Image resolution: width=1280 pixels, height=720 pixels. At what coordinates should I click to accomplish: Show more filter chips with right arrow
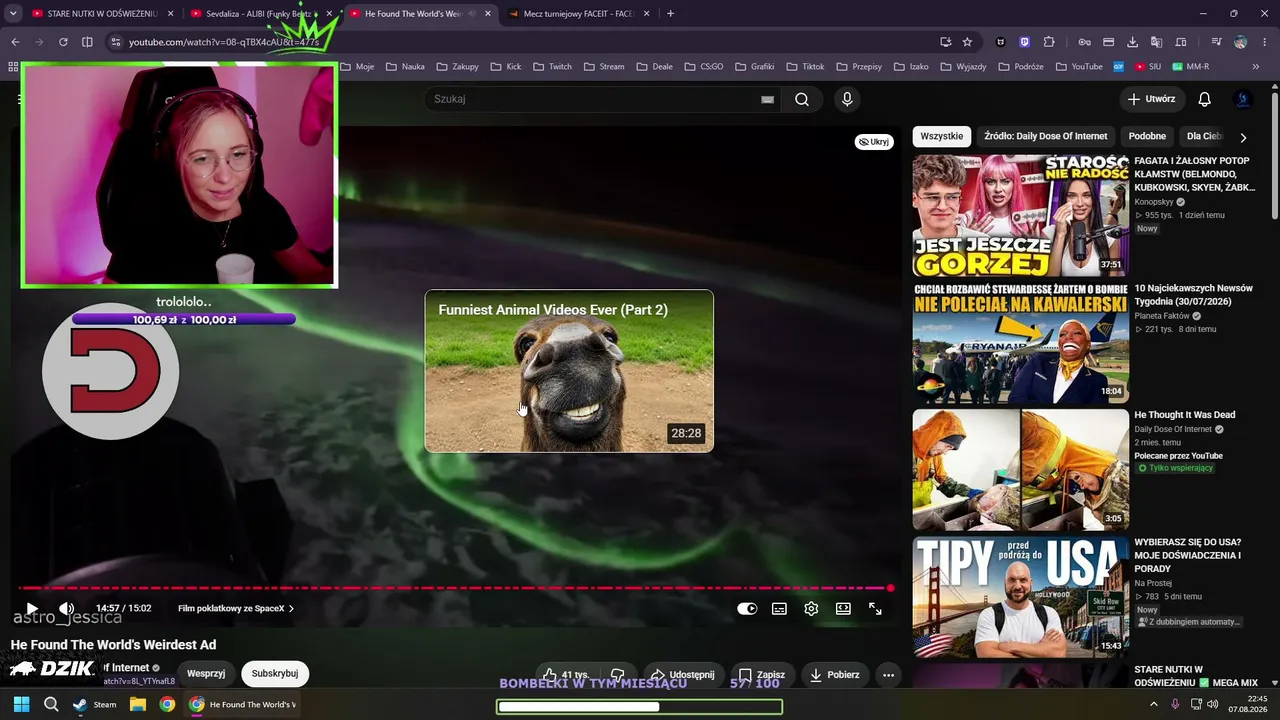1243,137
